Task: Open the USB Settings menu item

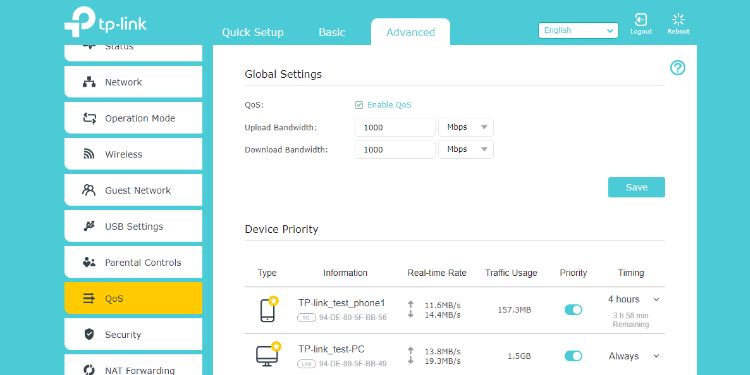Action: point(133,226)
